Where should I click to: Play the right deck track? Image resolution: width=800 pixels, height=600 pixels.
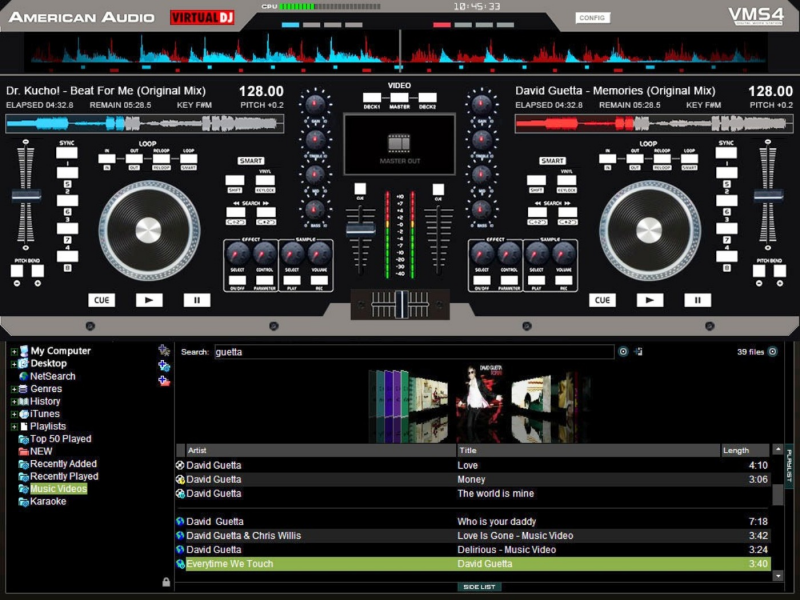pyautogui.click(x=650, y=300)
